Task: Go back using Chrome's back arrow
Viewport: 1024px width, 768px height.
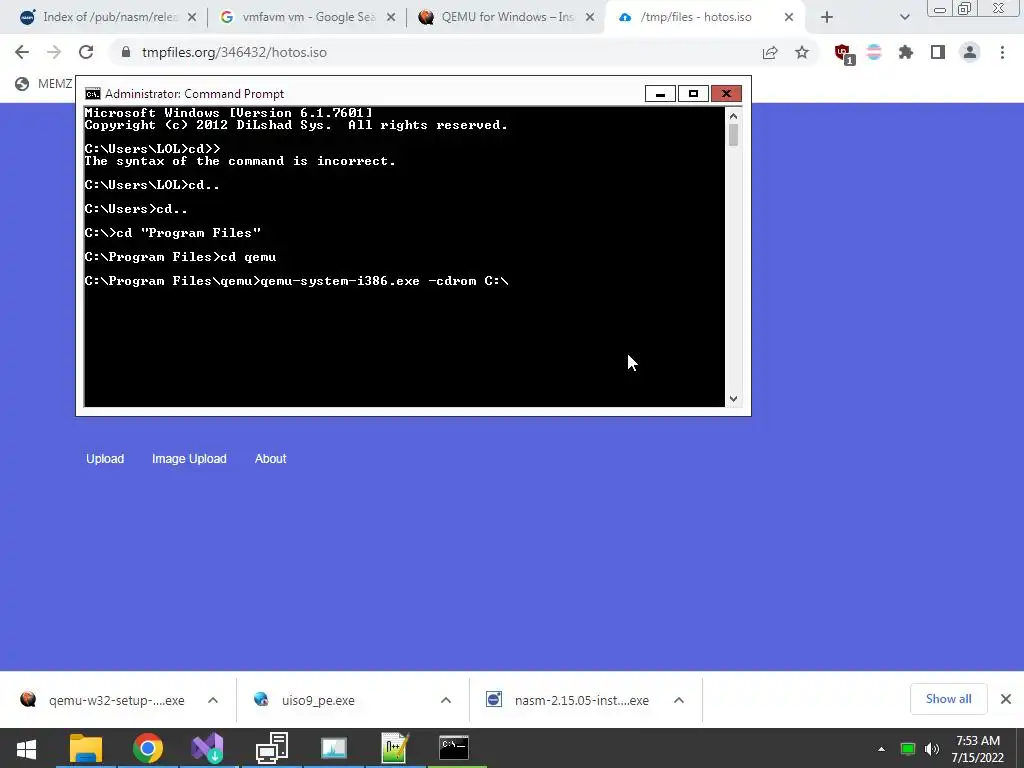Action: pos(22,52)
